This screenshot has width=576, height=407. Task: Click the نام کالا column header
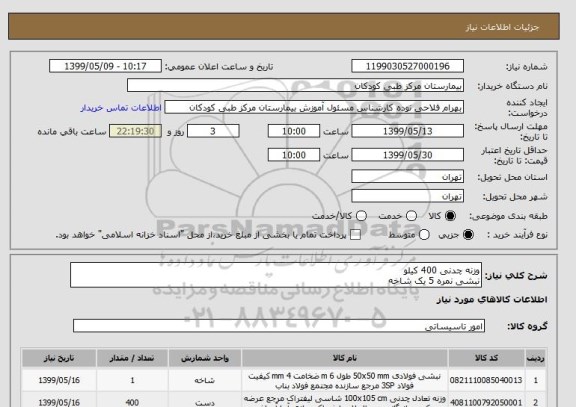[345, 358]
